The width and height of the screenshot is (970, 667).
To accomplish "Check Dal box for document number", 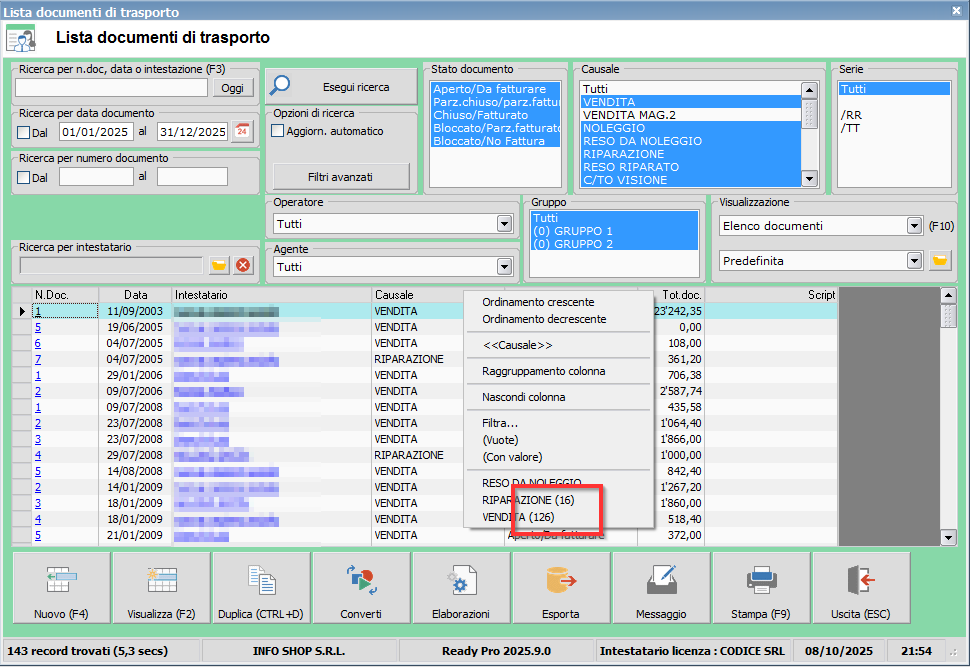I will pos(25,177).
